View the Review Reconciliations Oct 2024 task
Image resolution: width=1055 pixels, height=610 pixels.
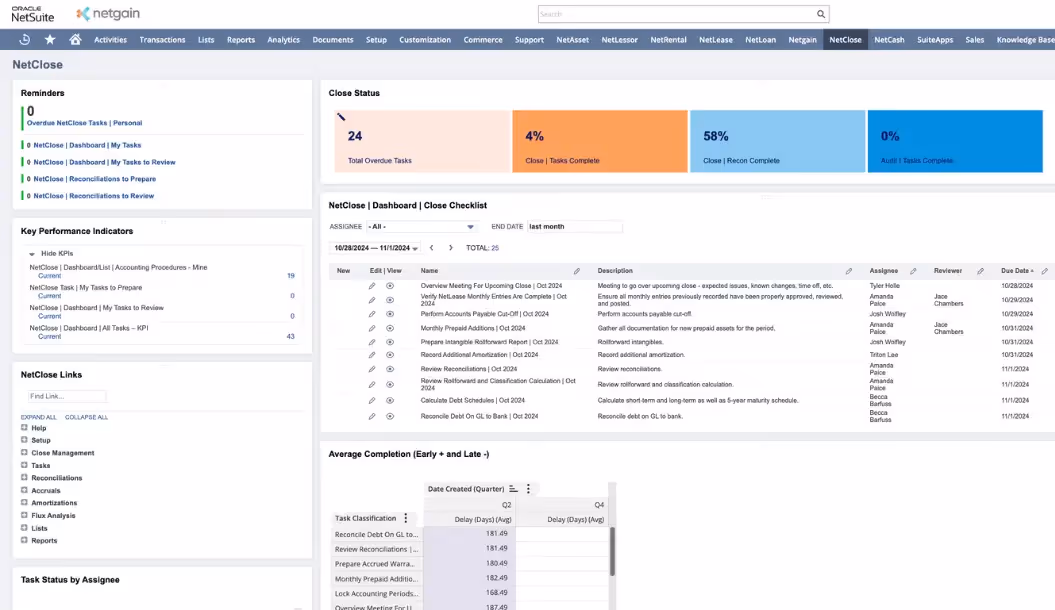(x=390, y=369)
